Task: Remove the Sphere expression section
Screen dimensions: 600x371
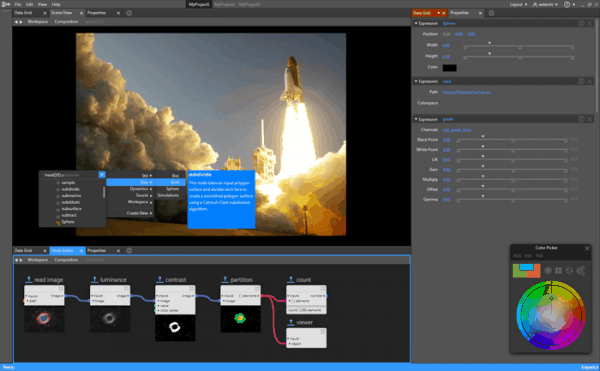Action: click(590, 23)
